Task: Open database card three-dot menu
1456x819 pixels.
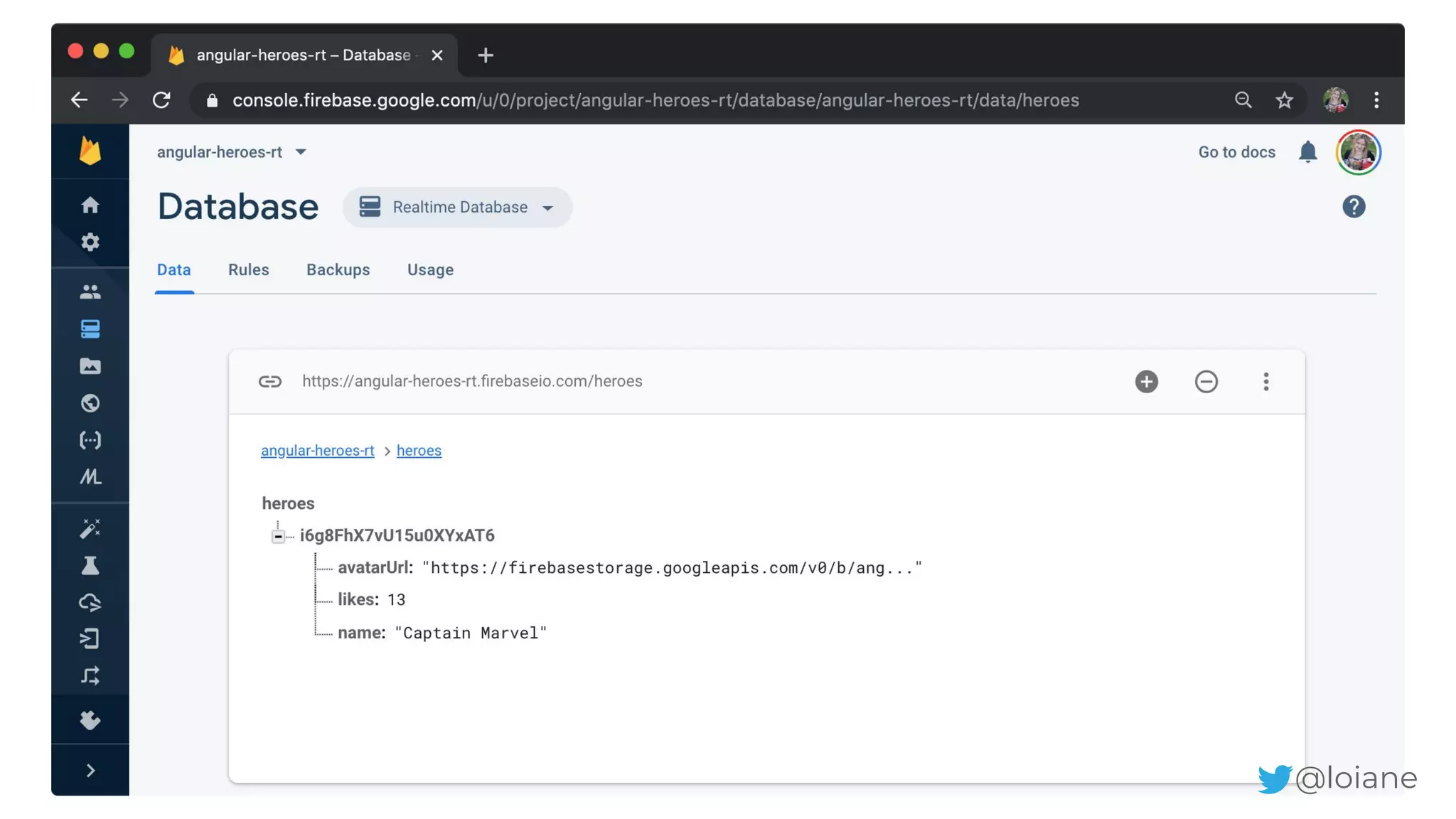Action: 1265,382
